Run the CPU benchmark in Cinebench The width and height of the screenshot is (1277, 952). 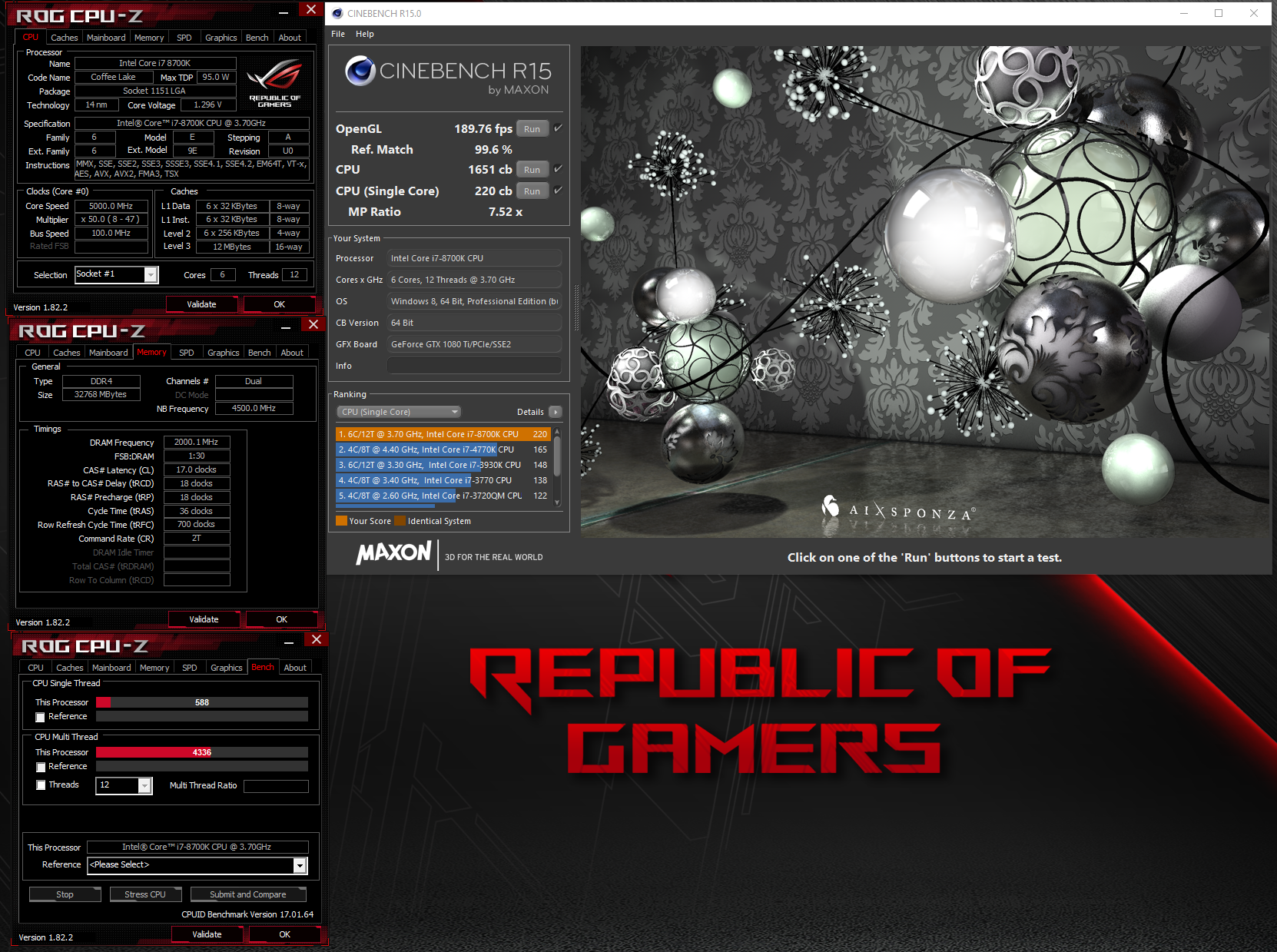[x=532, y=170]
